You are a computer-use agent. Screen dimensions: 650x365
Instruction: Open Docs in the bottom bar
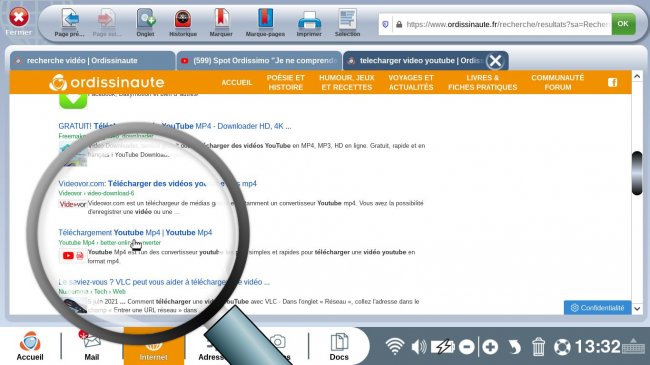(x=339, y=346)
